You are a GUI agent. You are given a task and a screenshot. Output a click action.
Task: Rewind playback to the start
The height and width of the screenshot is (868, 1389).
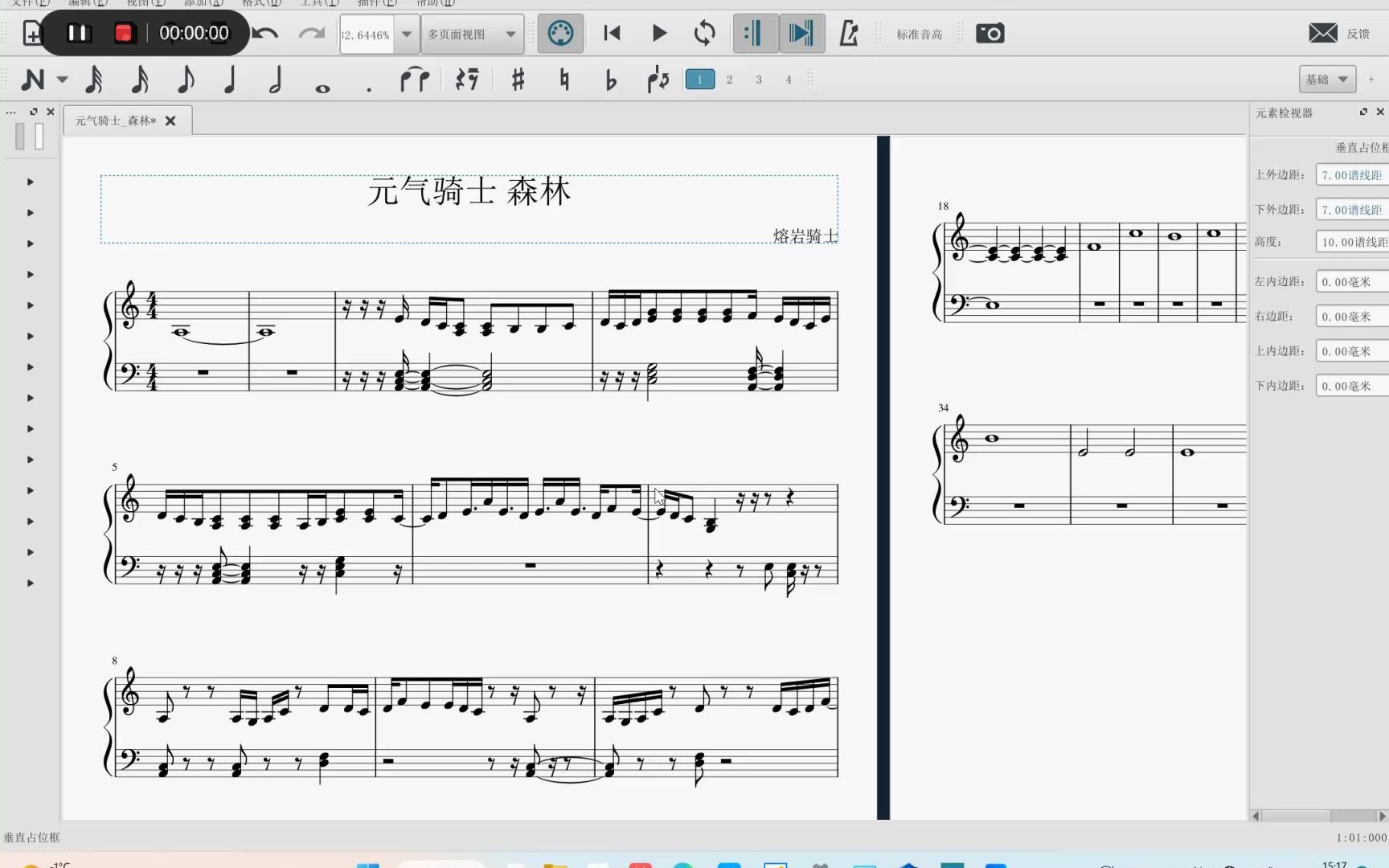pyautogui.click(x=612, y=34)
